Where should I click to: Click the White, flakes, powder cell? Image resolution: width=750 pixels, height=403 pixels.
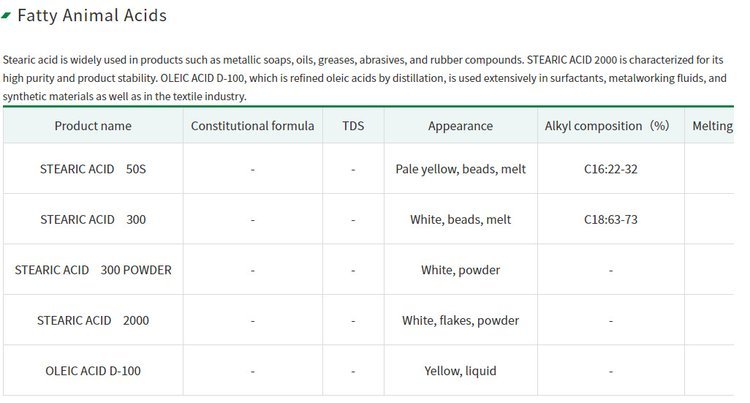(460, 320)
